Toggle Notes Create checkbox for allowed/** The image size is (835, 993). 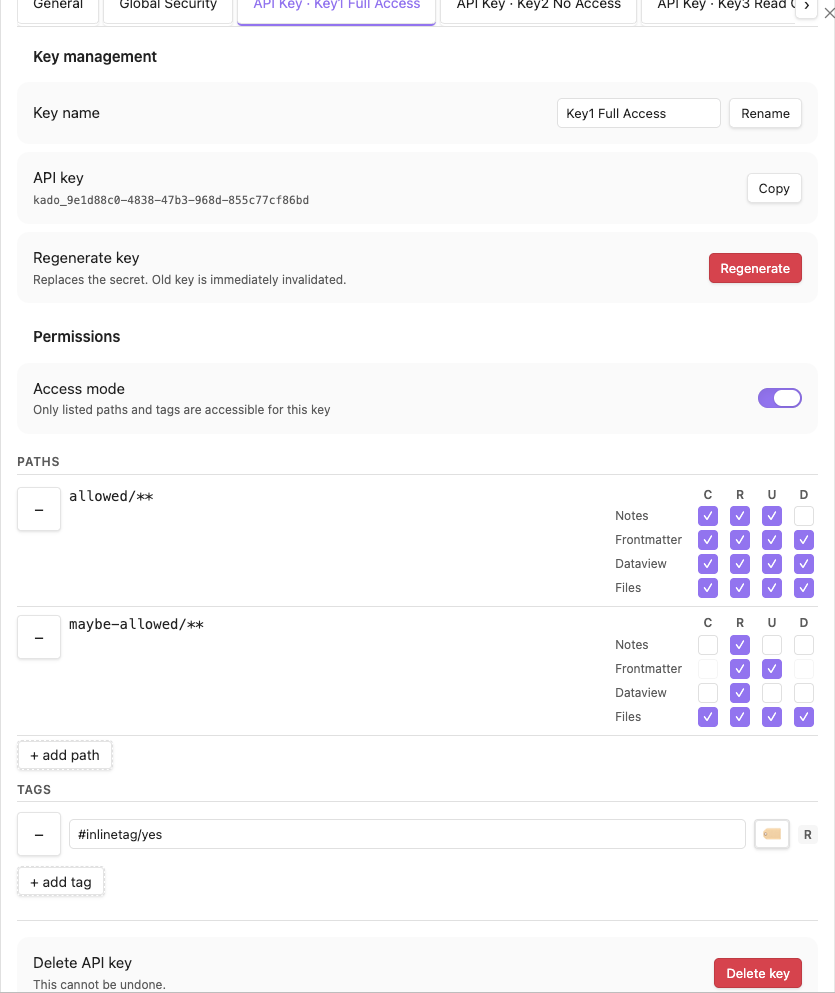pos(708,515)
